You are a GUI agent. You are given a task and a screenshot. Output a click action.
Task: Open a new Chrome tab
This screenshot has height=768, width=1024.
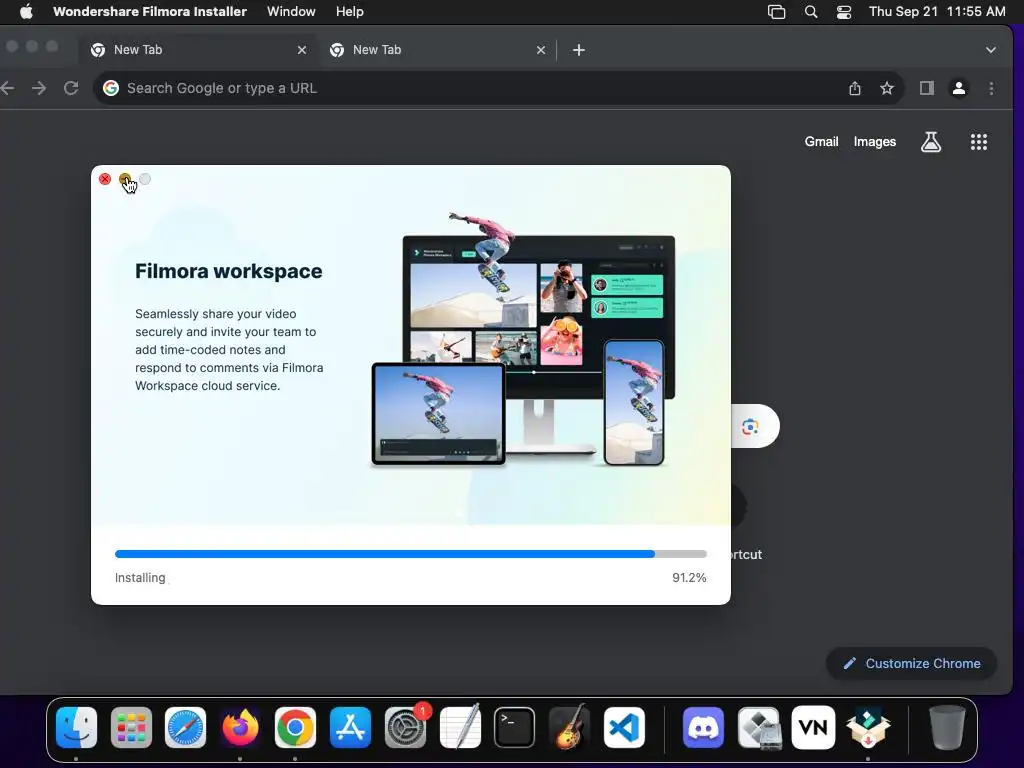[x=579, y=50]
